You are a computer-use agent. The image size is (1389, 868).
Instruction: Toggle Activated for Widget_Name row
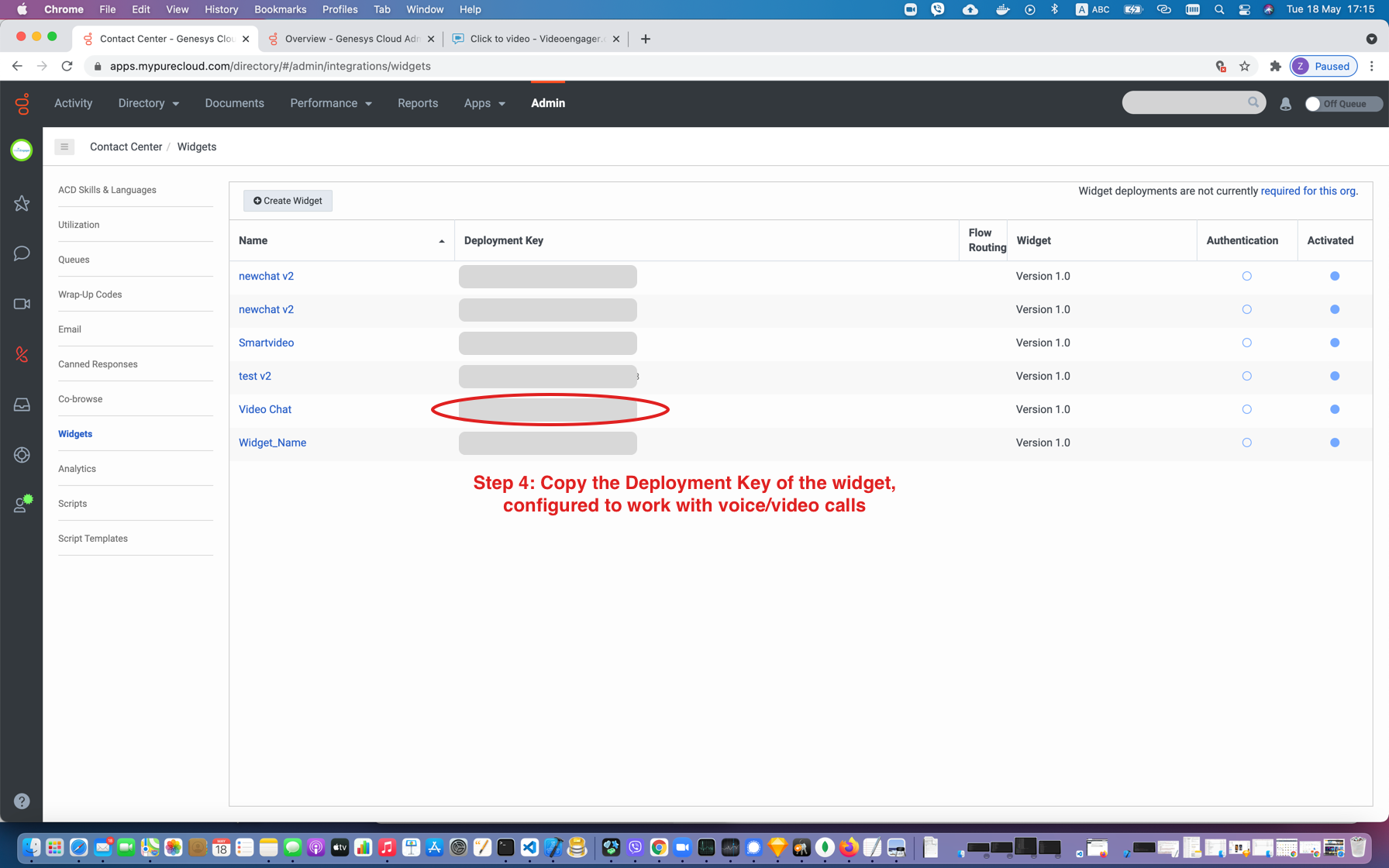(1335, 443)
